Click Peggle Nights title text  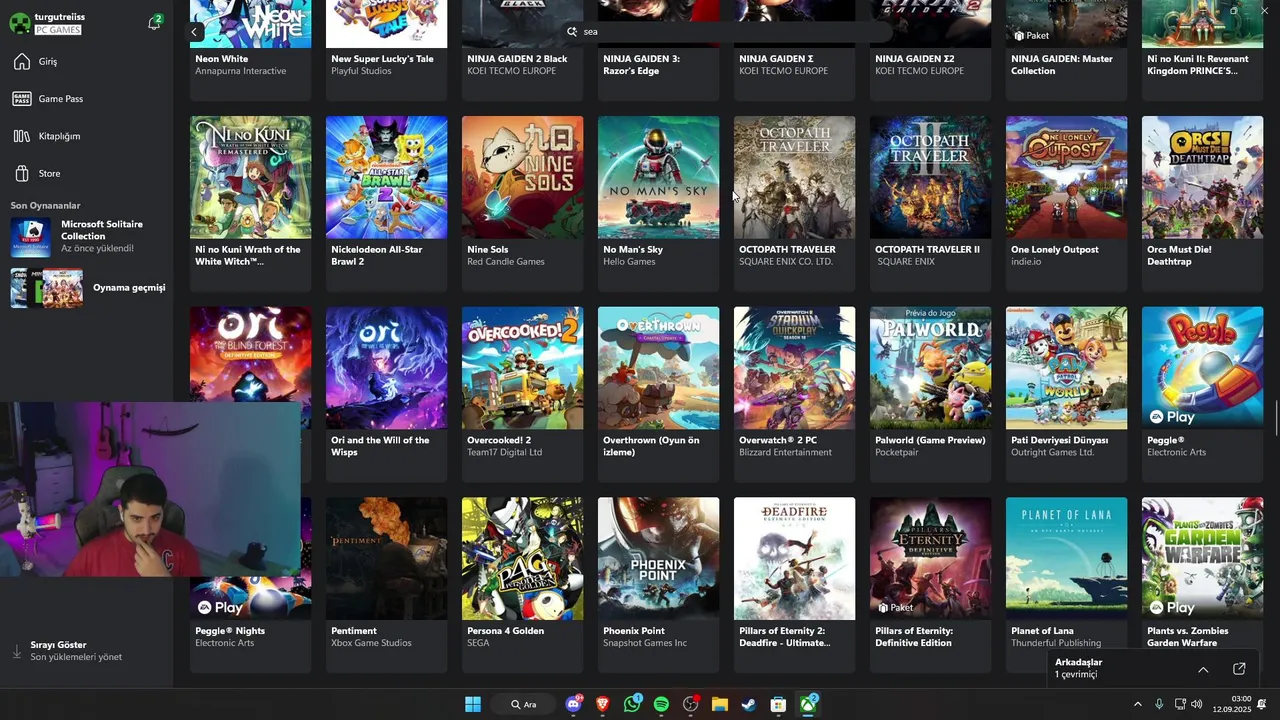pyautogui.click(x=230, y=632)
